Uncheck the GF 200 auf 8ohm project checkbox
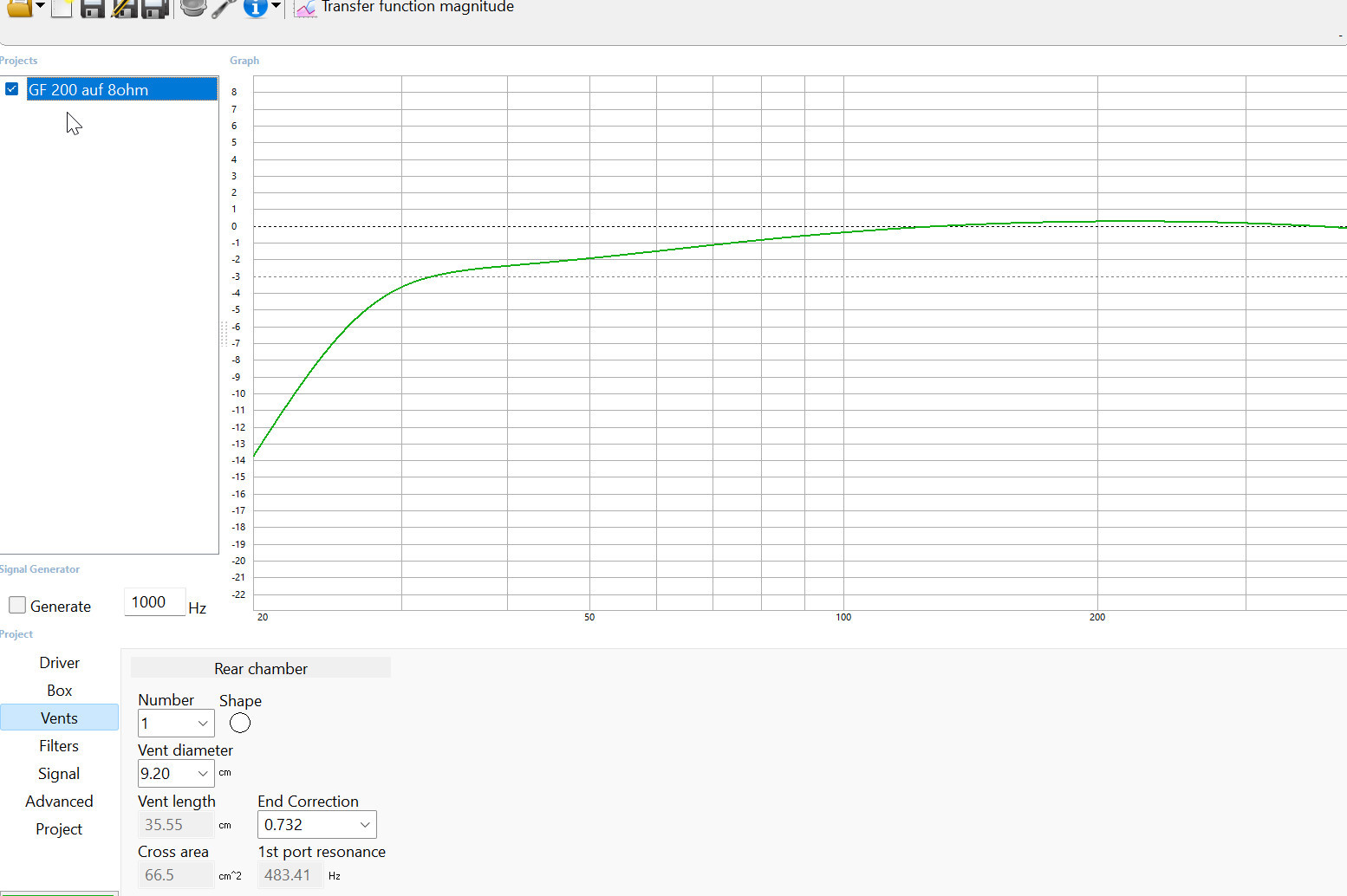The height and width of the screenshot is (896, 1347). point(12,89)
